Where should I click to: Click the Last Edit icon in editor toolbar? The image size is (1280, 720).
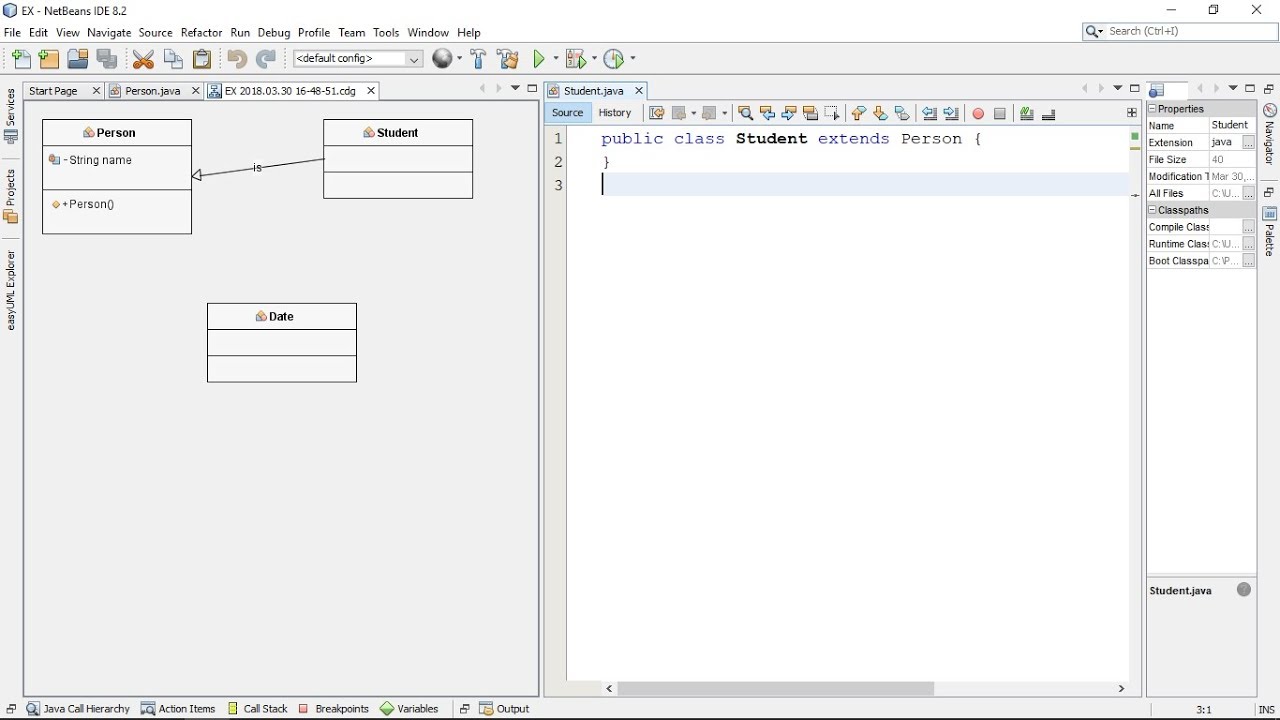(656, 114)
